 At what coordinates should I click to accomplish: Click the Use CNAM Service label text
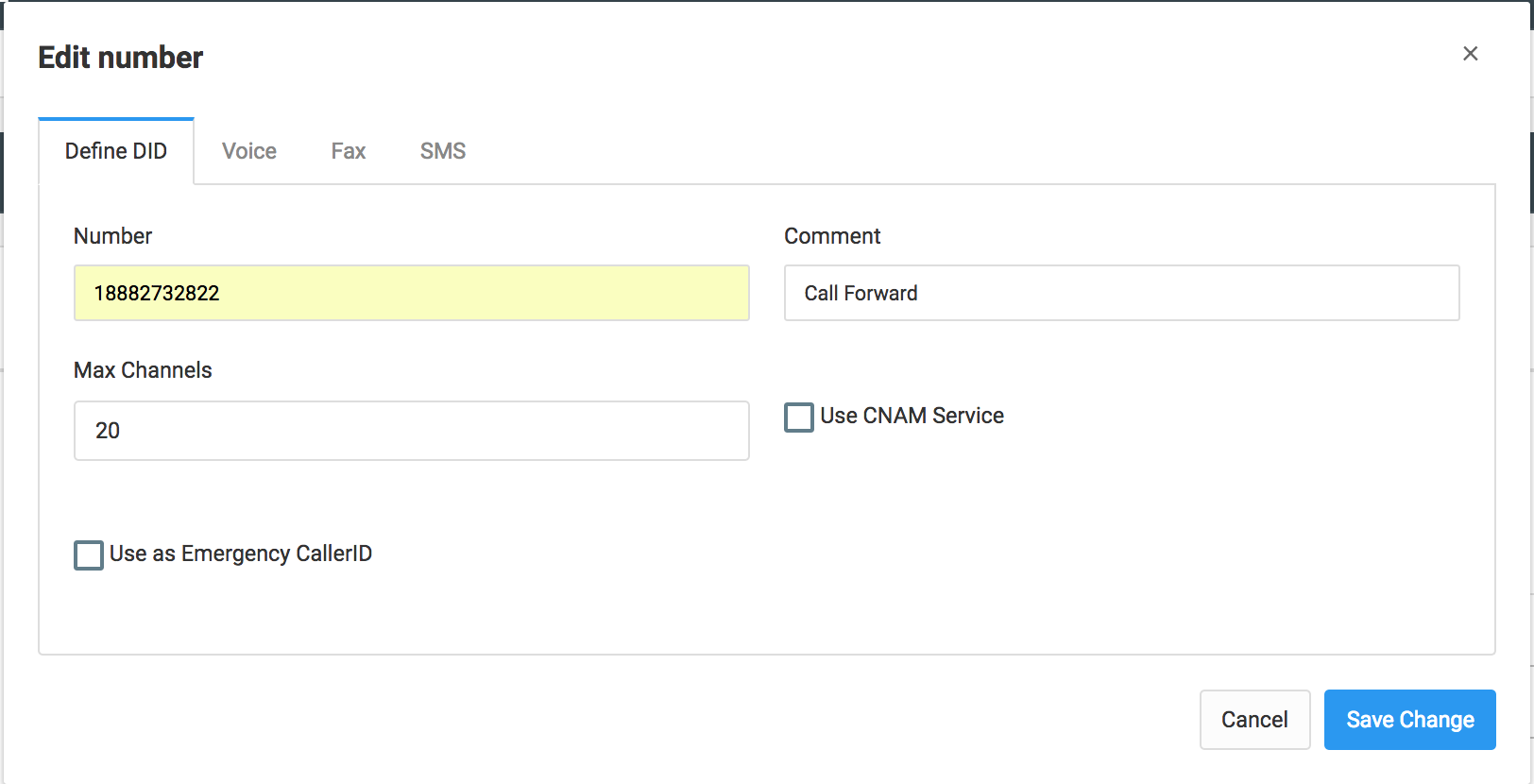click(912, 416)
